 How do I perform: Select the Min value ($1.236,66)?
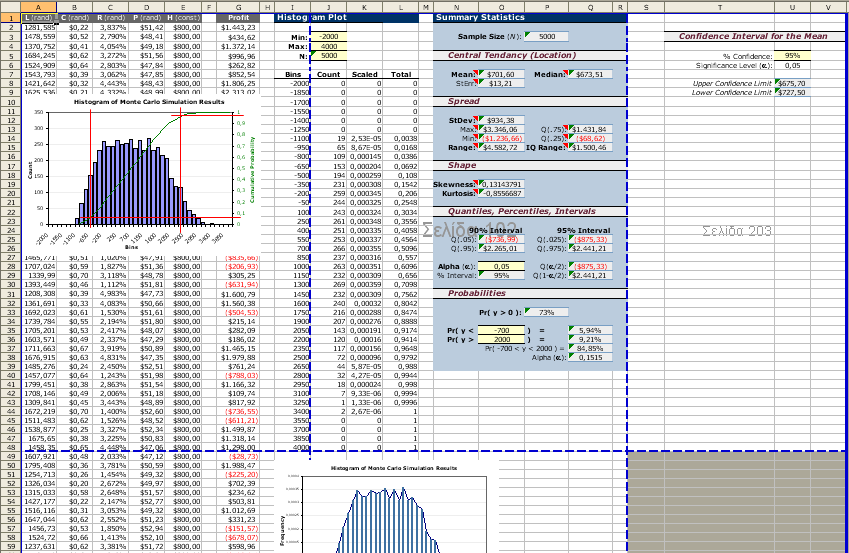tap(501, 139)
